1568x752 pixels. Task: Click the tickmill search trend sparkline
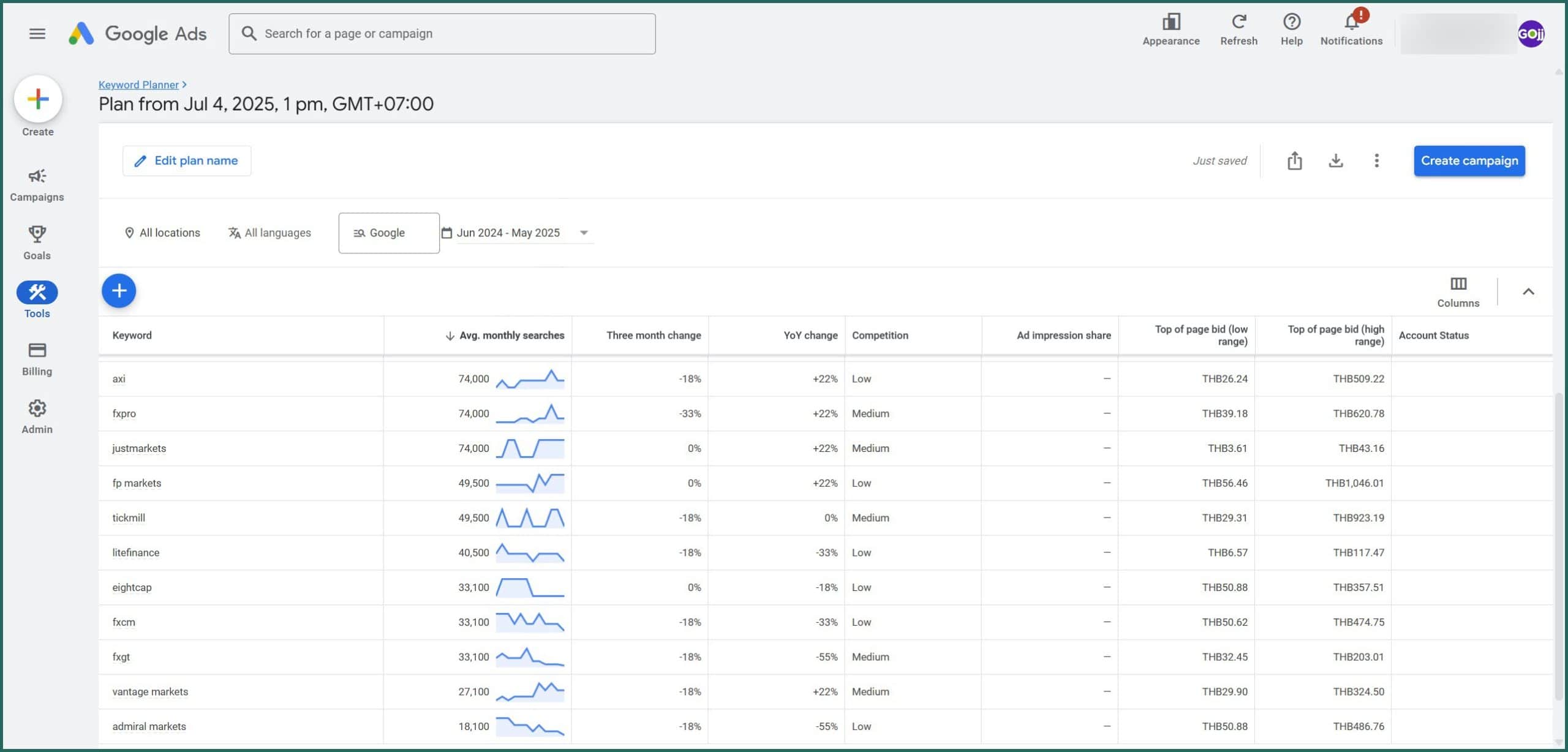[530, 518]
